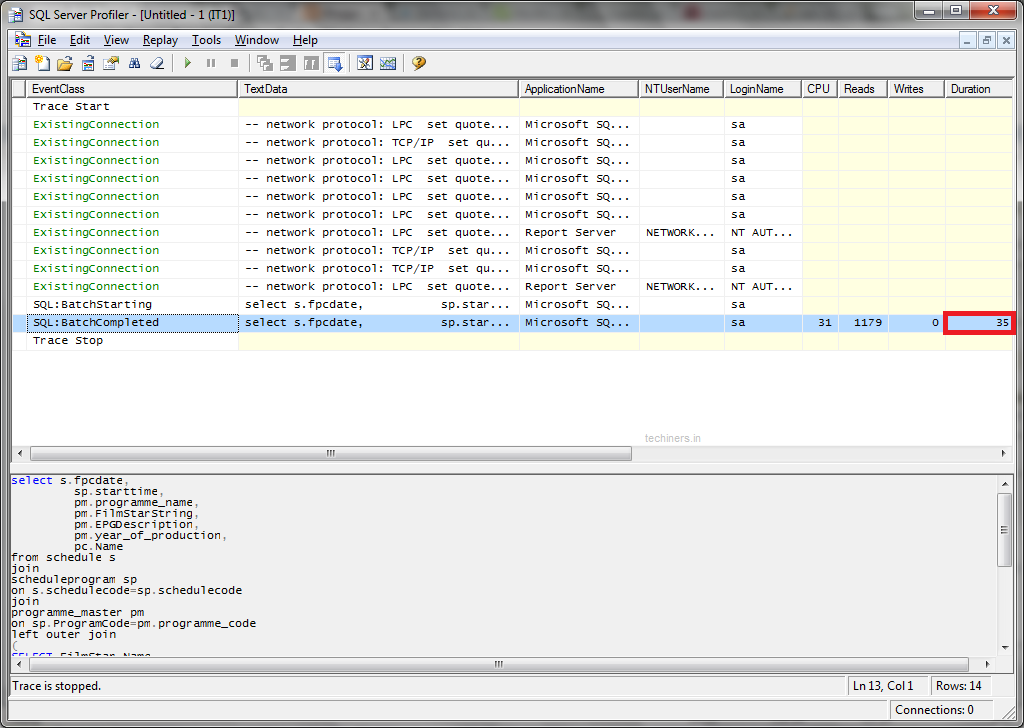Clear the trace window with eraser icon
The image size is (1024, 728).
point(157,62)
